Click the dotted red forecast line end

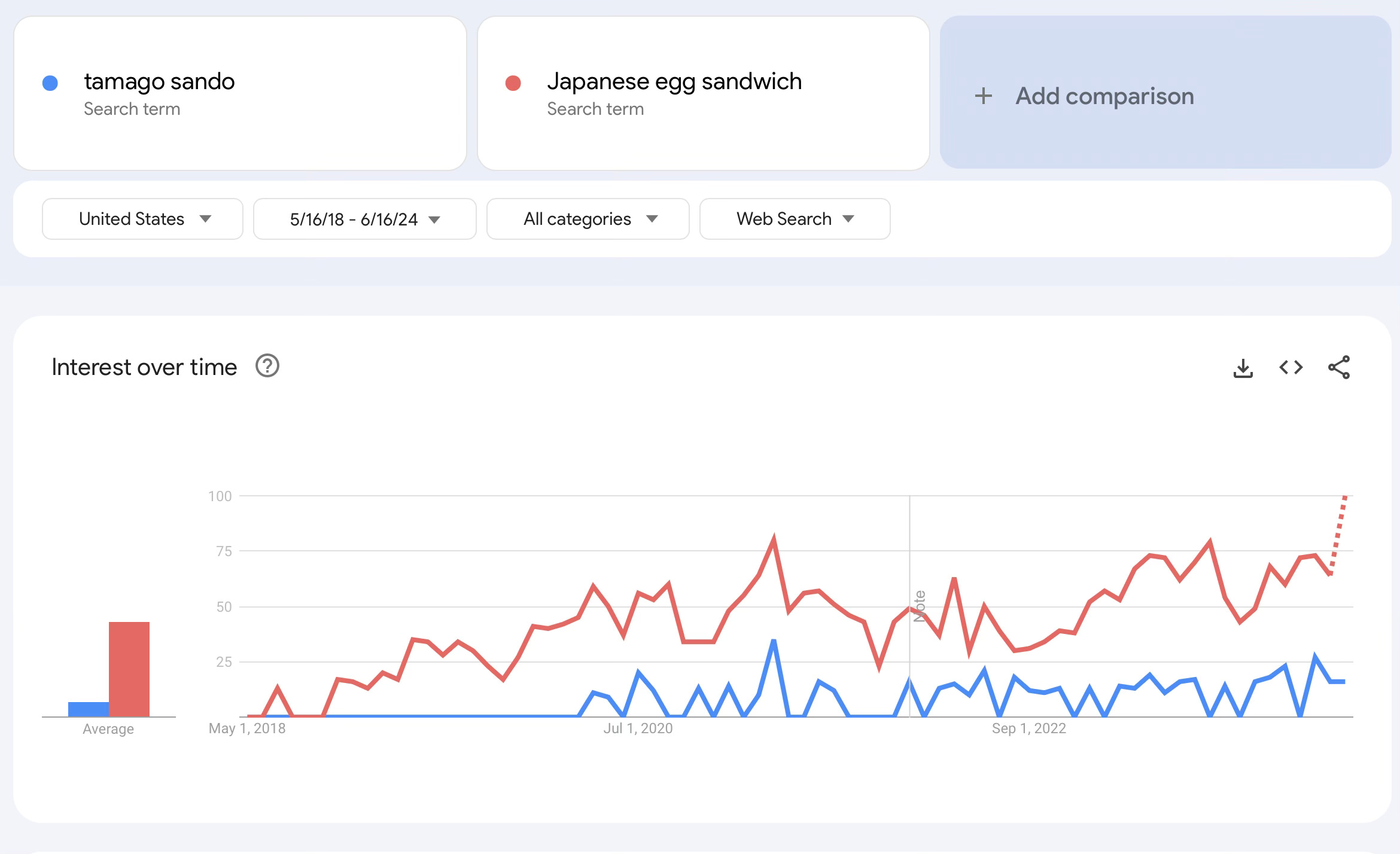pyautogui.click(x=1344, y=498)
